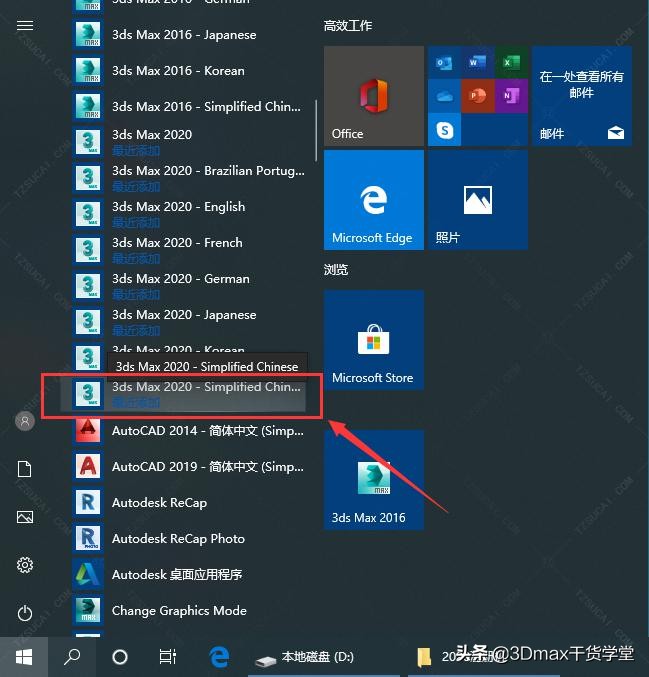
Task: Open Settings gear in Start sidebar
Action: click(25, 565)
